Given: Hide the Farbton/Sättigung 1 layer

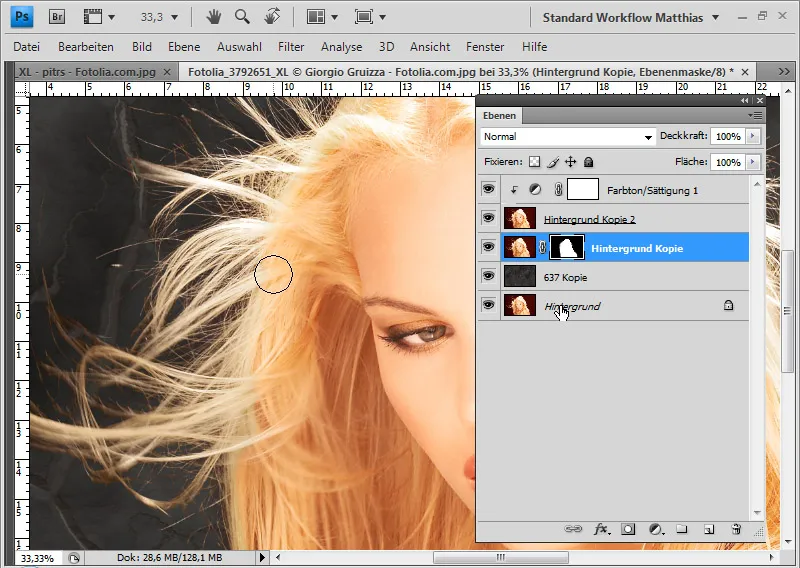Looking at the screenshot, I should click(488, 189).
